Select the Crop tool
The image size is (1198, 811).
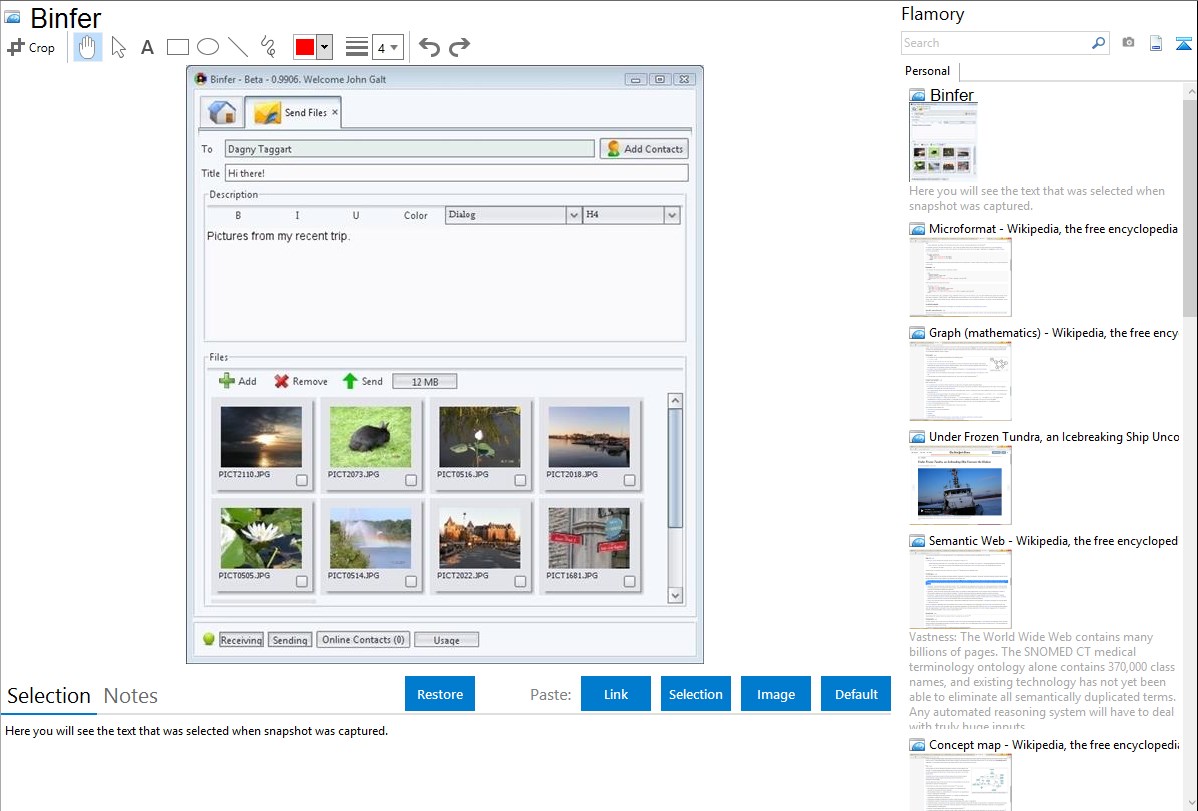[31, 47]
